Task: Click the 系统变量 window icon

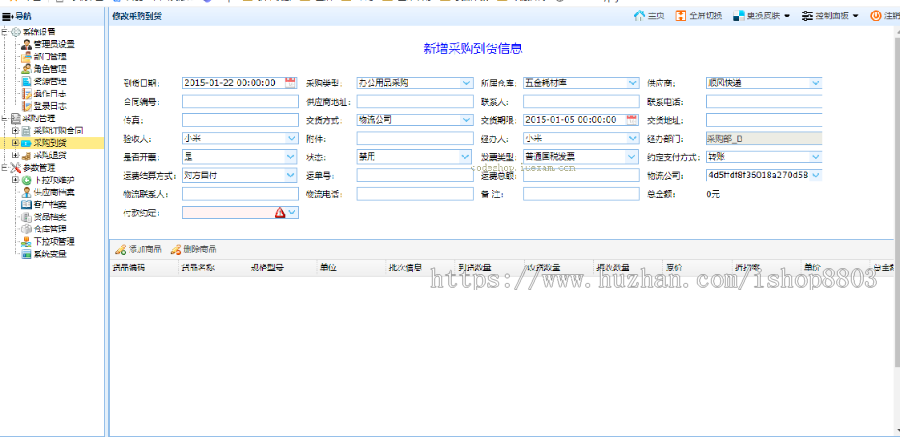Action: 26,254
